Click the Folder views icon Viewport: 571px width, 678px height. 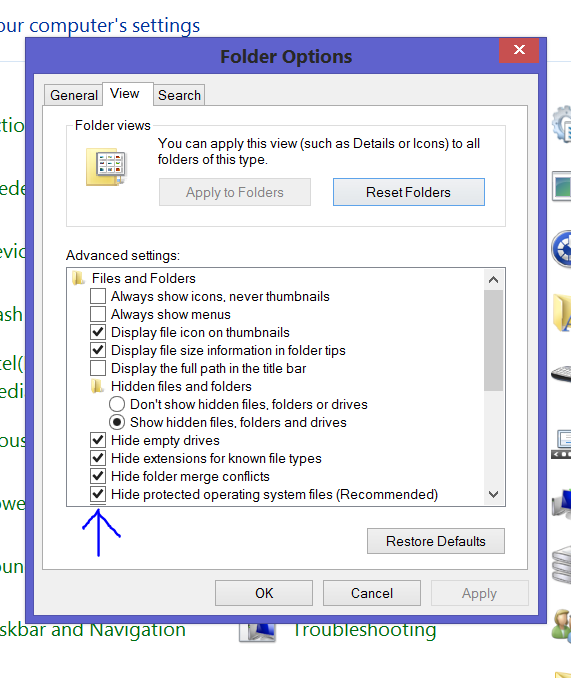[106, 167]
